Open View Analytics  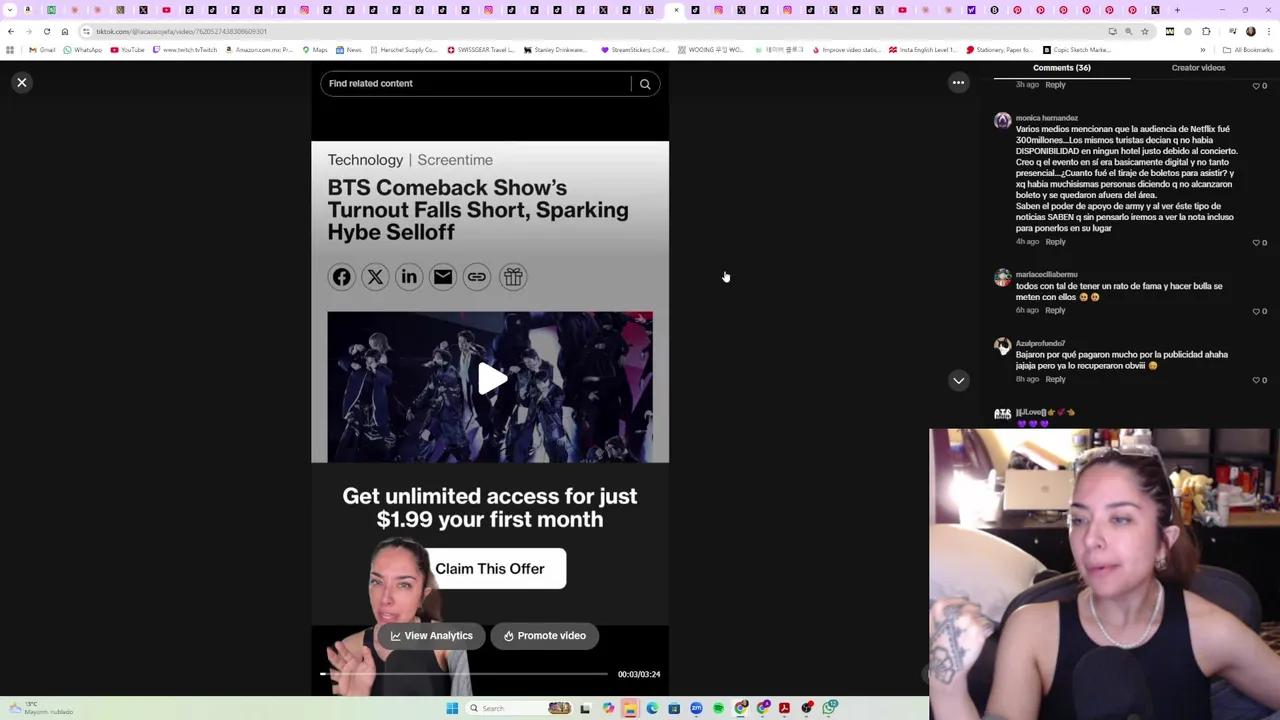click(431, 636)
